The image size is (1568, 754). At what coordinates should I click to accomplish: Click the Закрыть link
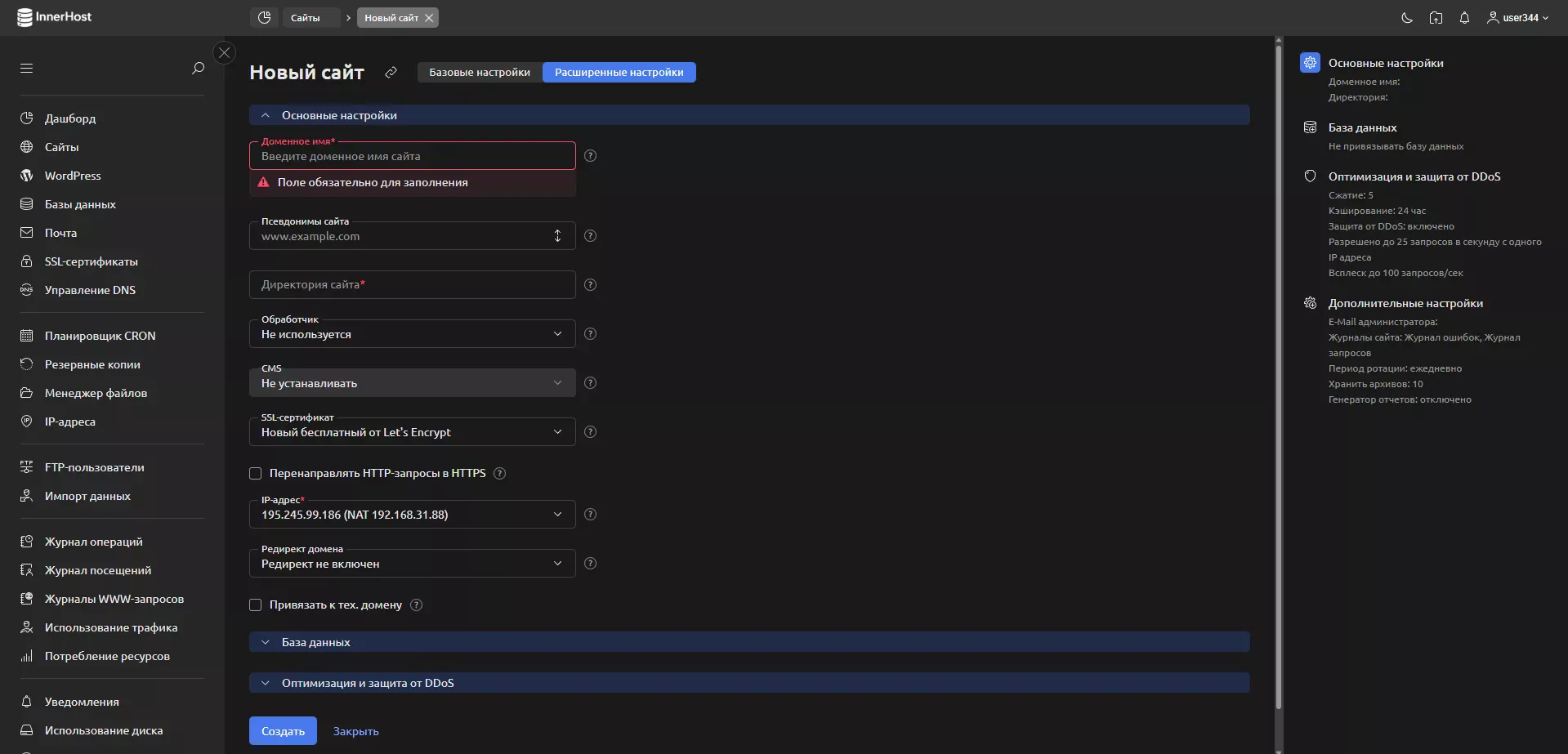[355, 732]
